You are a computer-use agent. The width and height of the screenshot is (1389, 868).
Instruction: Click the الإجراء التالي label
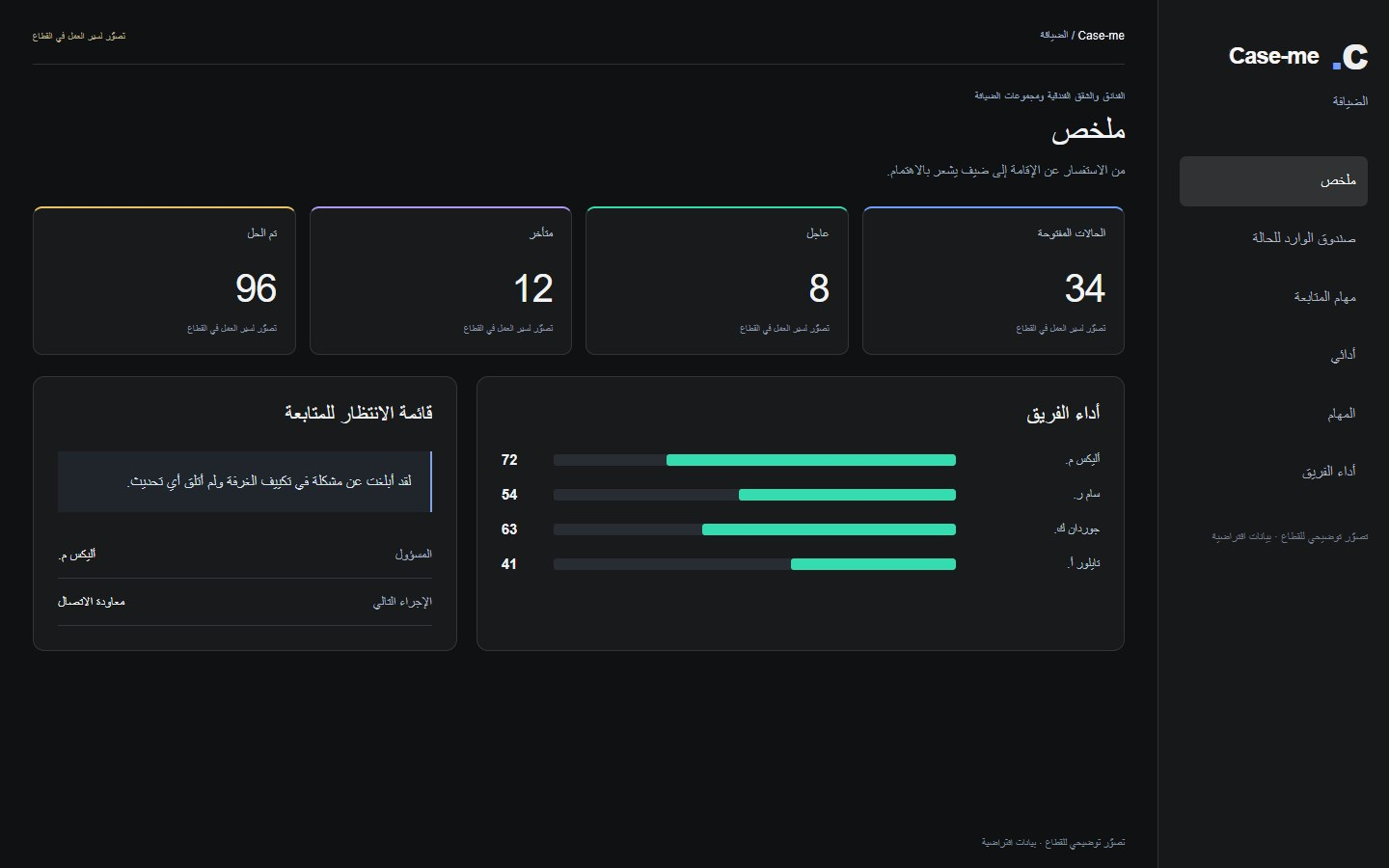click(402, 602)
